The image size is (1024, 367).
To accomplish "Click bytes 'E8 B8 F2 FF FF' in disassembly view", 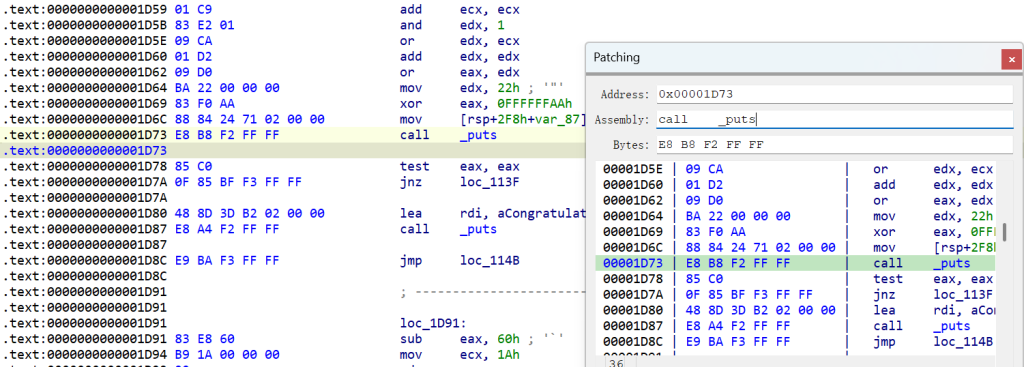I will [x=228, y=135].
